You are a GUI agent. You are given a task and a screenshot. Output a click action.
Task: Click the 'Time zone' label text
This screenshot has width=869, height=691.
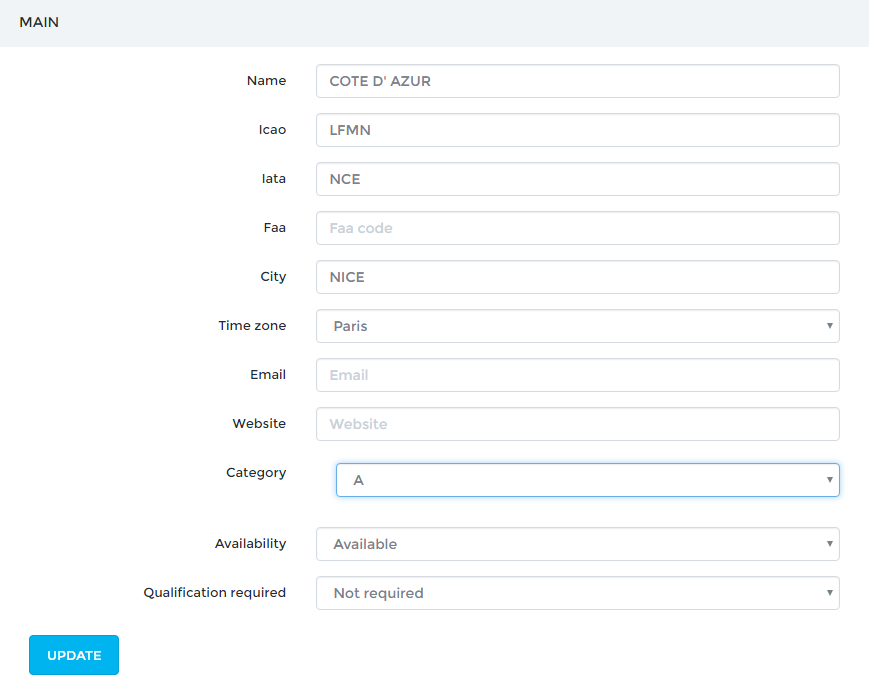[x=252, y=326]
